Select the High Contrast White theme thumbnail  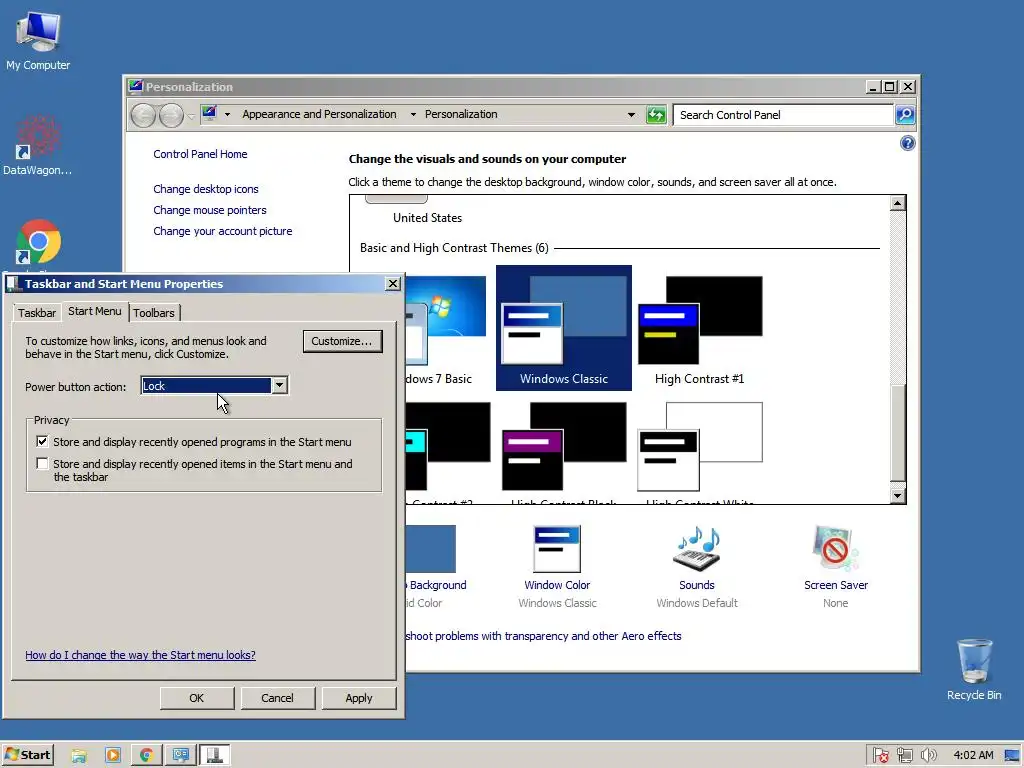(699, 447)
